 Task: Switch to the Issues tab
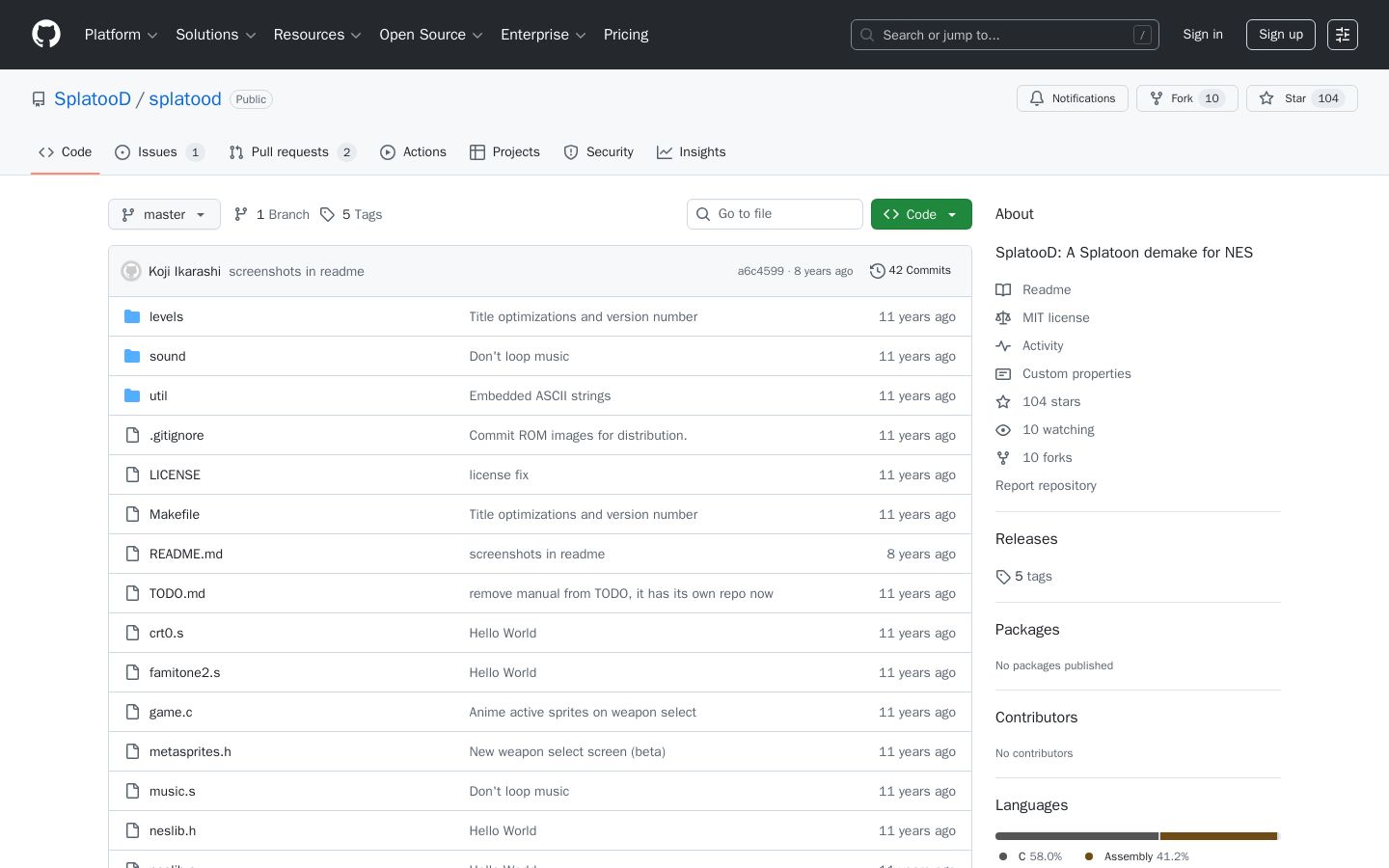click(159, 152)
